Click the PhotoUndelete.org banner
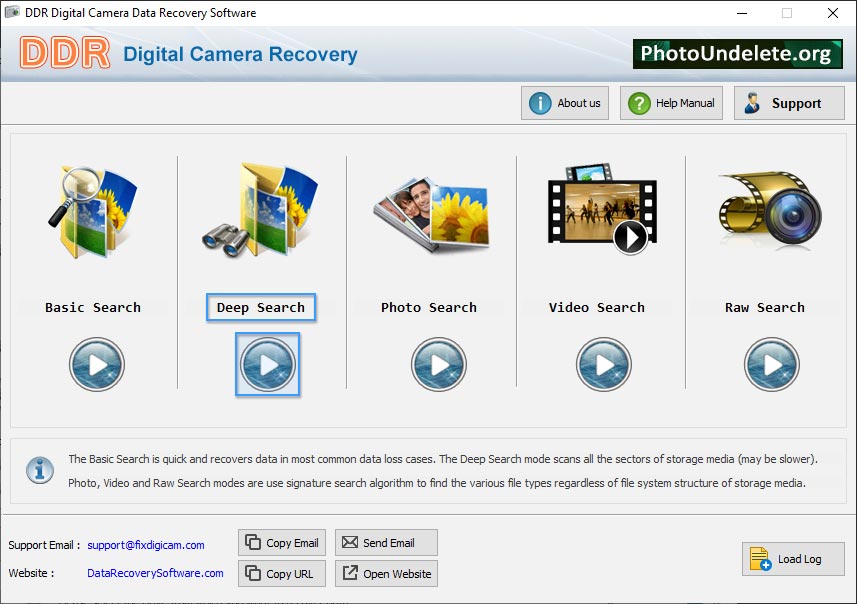 pos(737,54)
